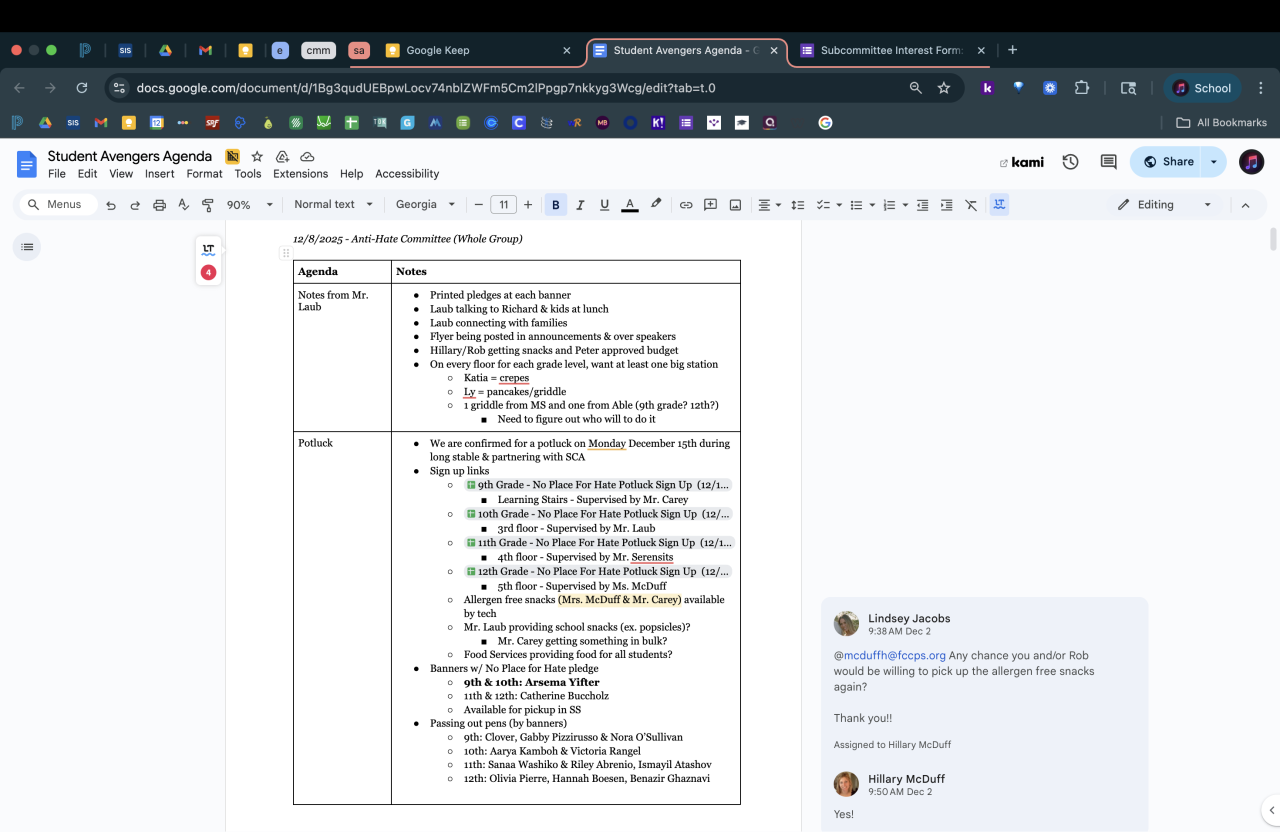Insert an image from the toolbar
Image resolution: width=1280 pixels, height=832 pixels.
(735, 205)
